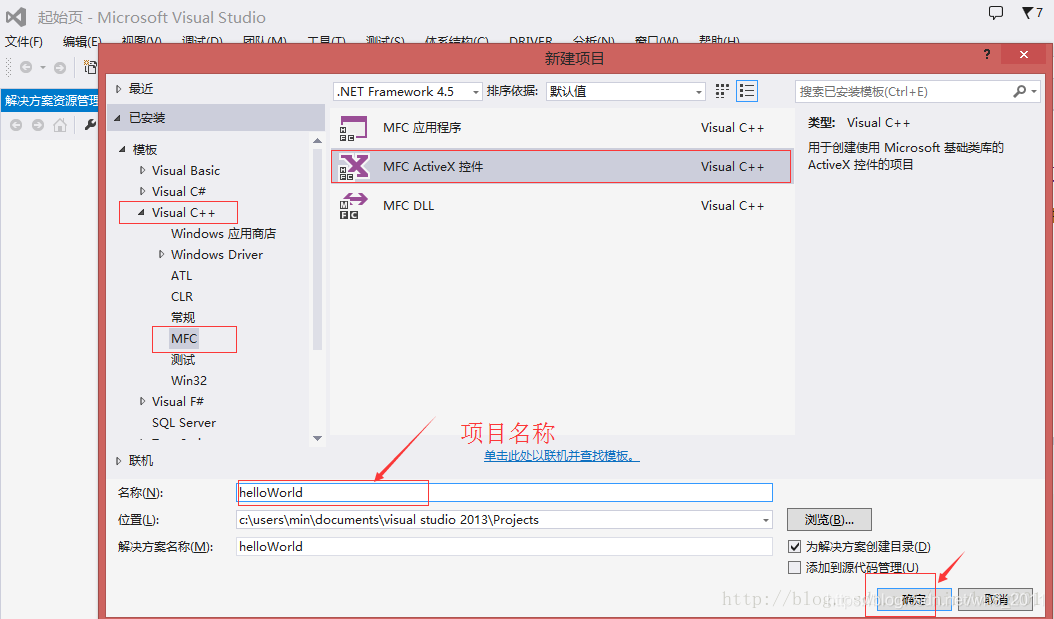The height and width of the screenshot is (619, 1054).
Task: Select Win32 template category
Action: pyautogui.click(x=189, y=380)
